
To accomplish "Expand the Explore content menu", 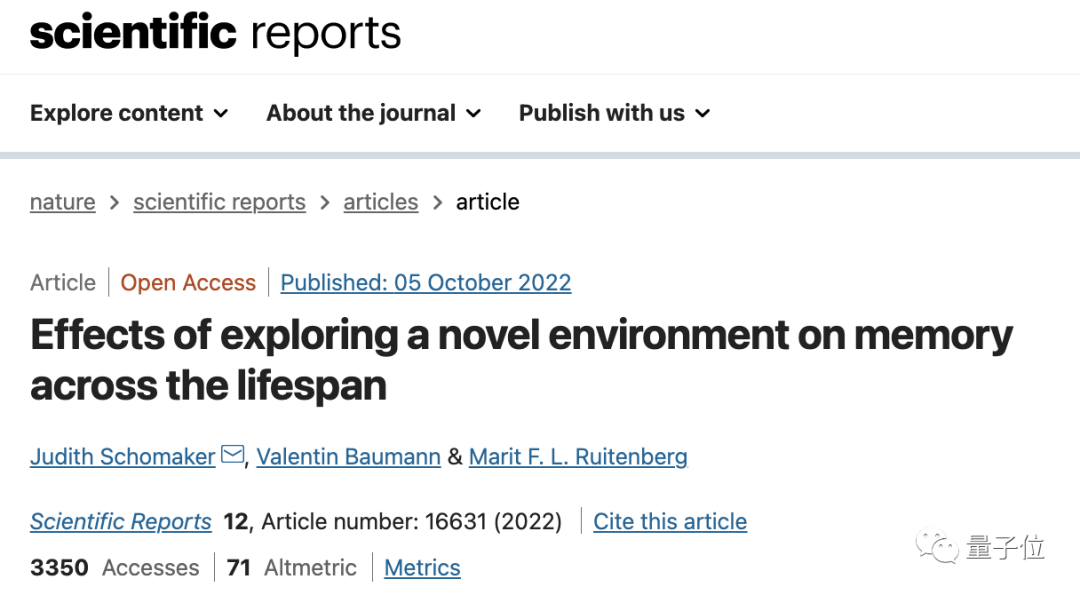I will (x=129, y=113).
